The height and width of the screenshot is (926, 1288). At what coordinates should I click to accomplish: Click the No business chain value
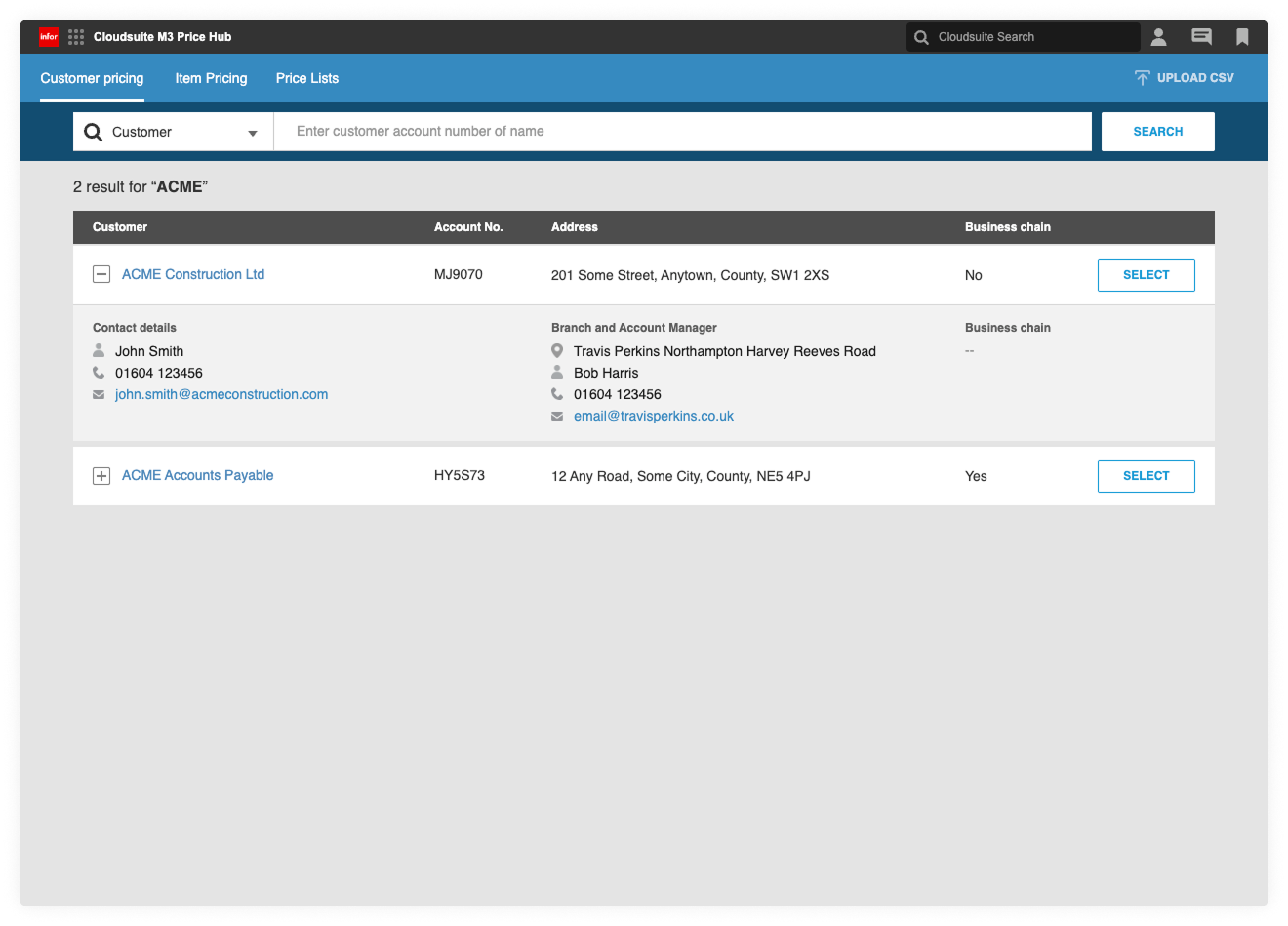click(974, 275)
